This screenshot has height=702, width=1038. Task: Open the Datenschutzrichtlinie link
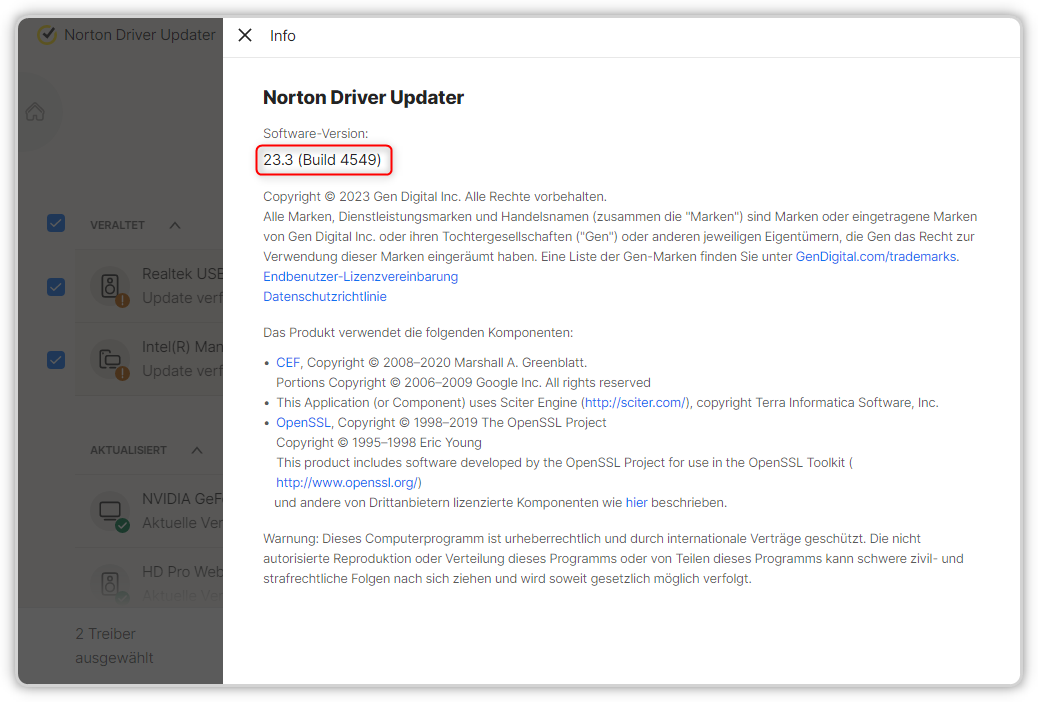pos(325,296)
